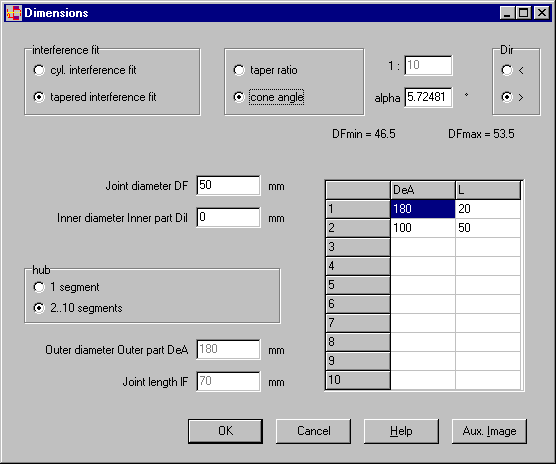Show the Aux. Image

pyautogui.click(x=489, y=431)
